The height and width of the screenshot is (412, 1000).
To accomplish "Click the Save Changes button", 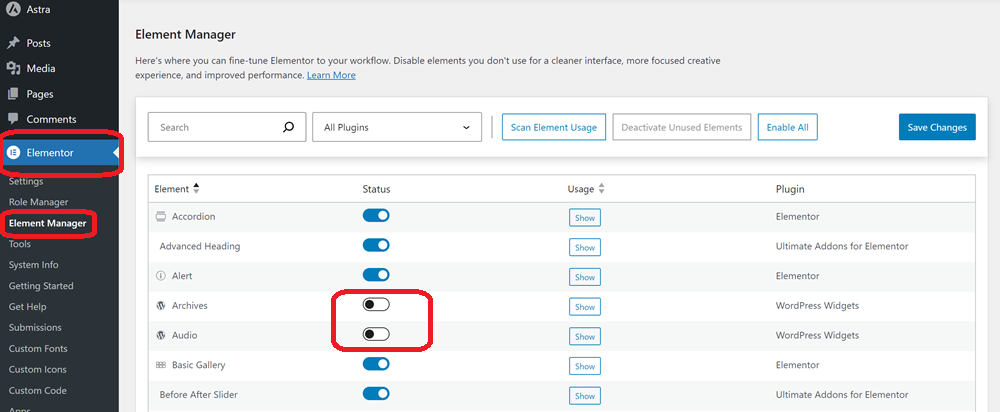I will click(937, 127).
